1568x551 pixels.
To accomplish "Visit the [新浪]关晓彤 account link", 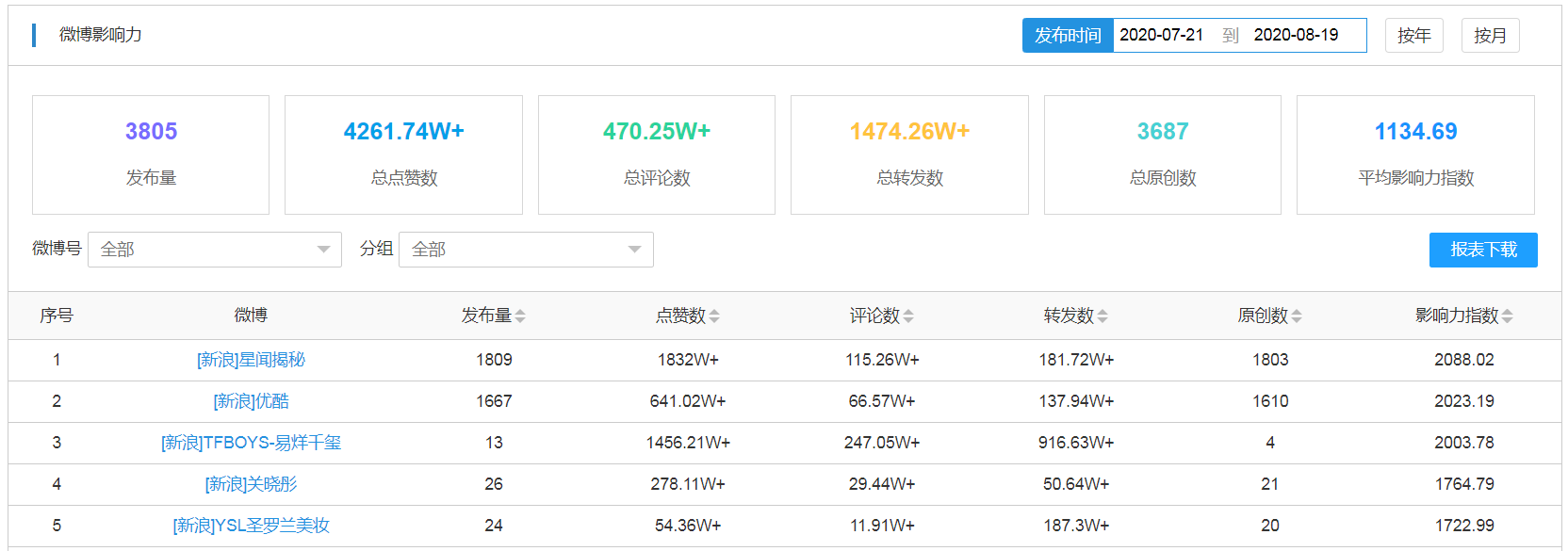I will point(251,484).
